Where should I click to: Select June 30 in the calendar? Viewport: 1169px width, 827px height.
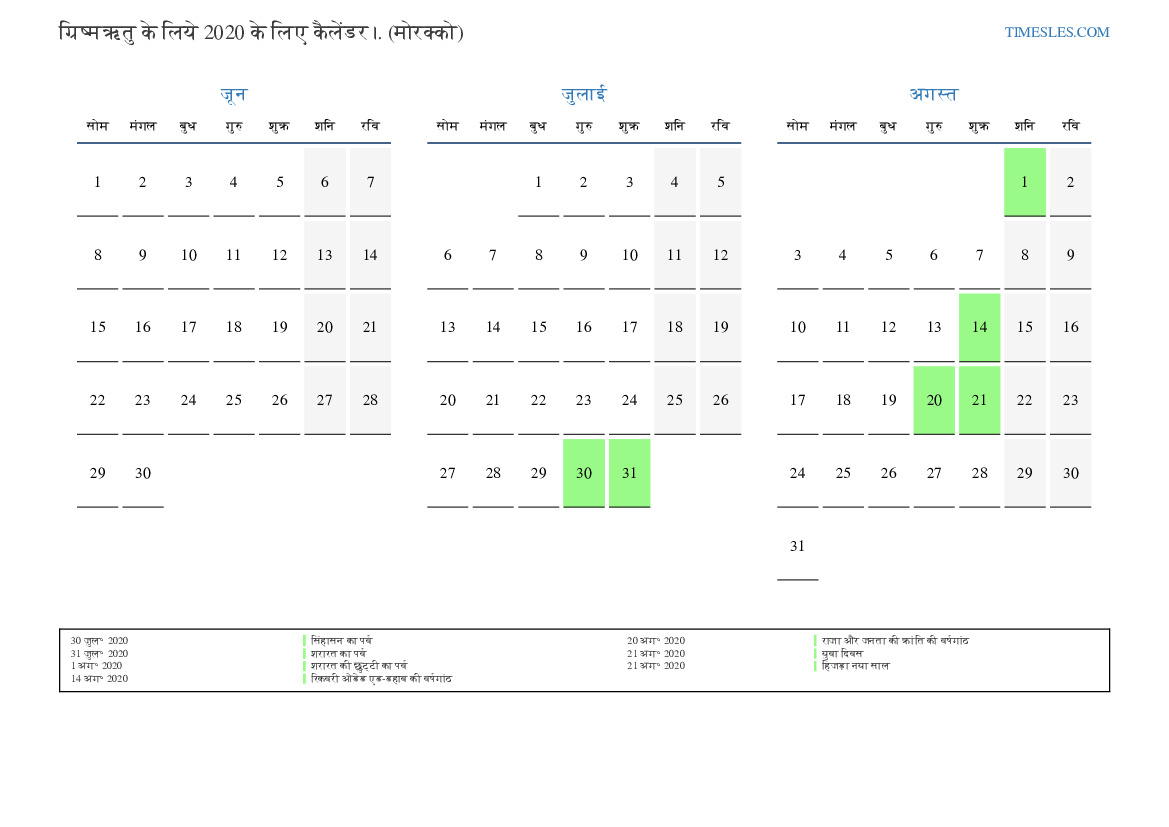[x=142, y=473]
